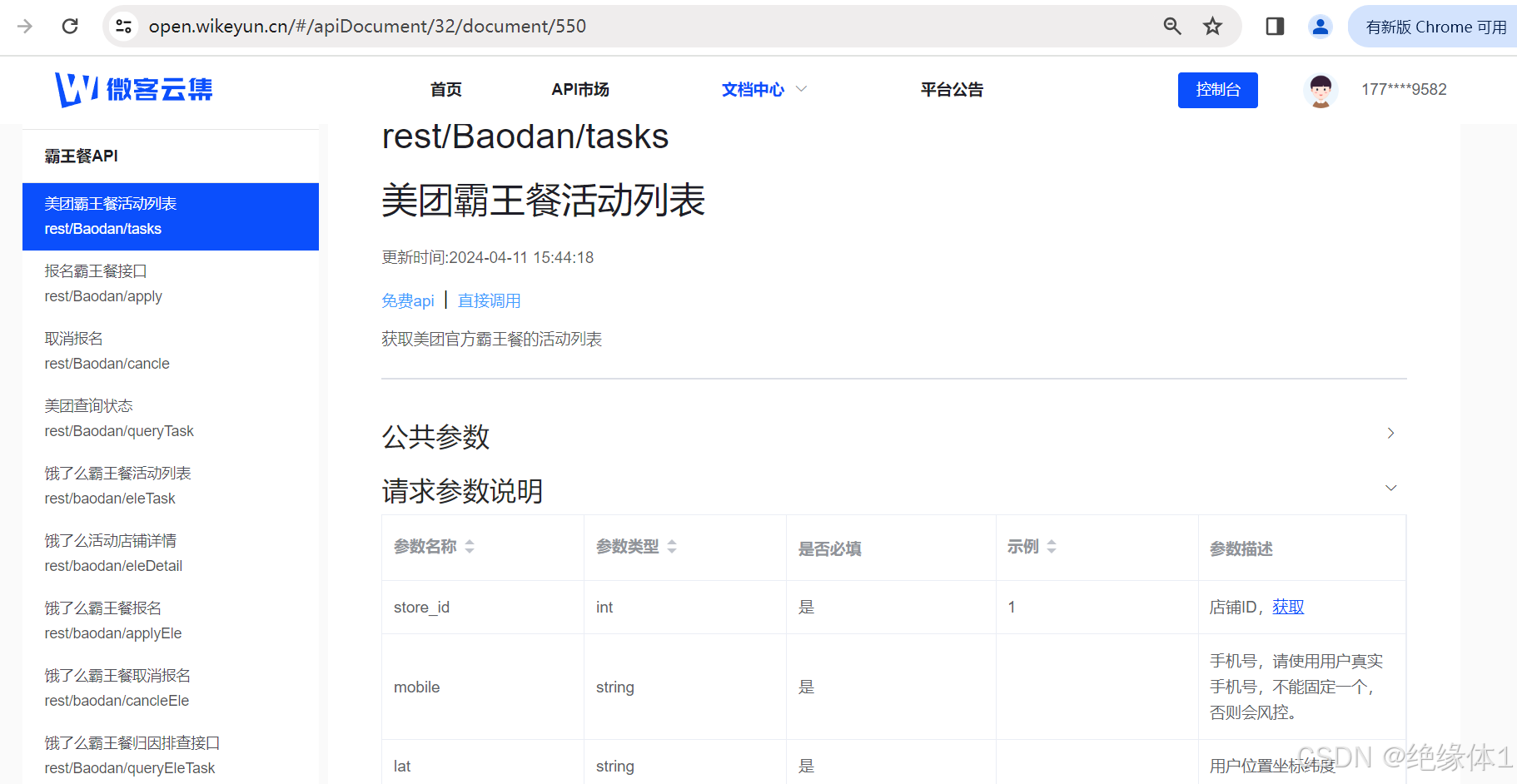Open 饿了么霸王餐报名 in sidebar
Image resolution: width=1517 pixels, height=784 pixels.
171,621
